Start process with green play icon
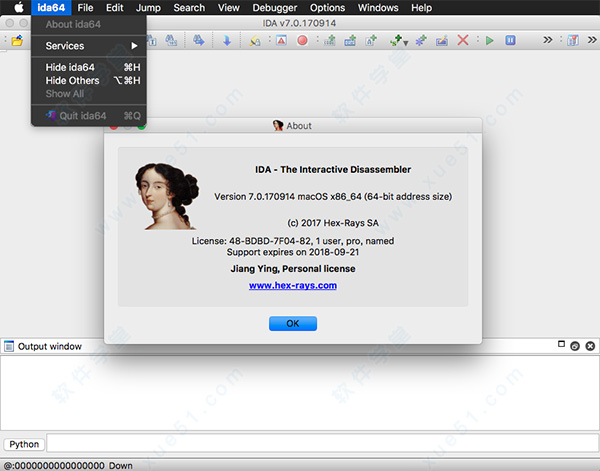600x471 pixels. pyautogui.click(x=489, y=40)
